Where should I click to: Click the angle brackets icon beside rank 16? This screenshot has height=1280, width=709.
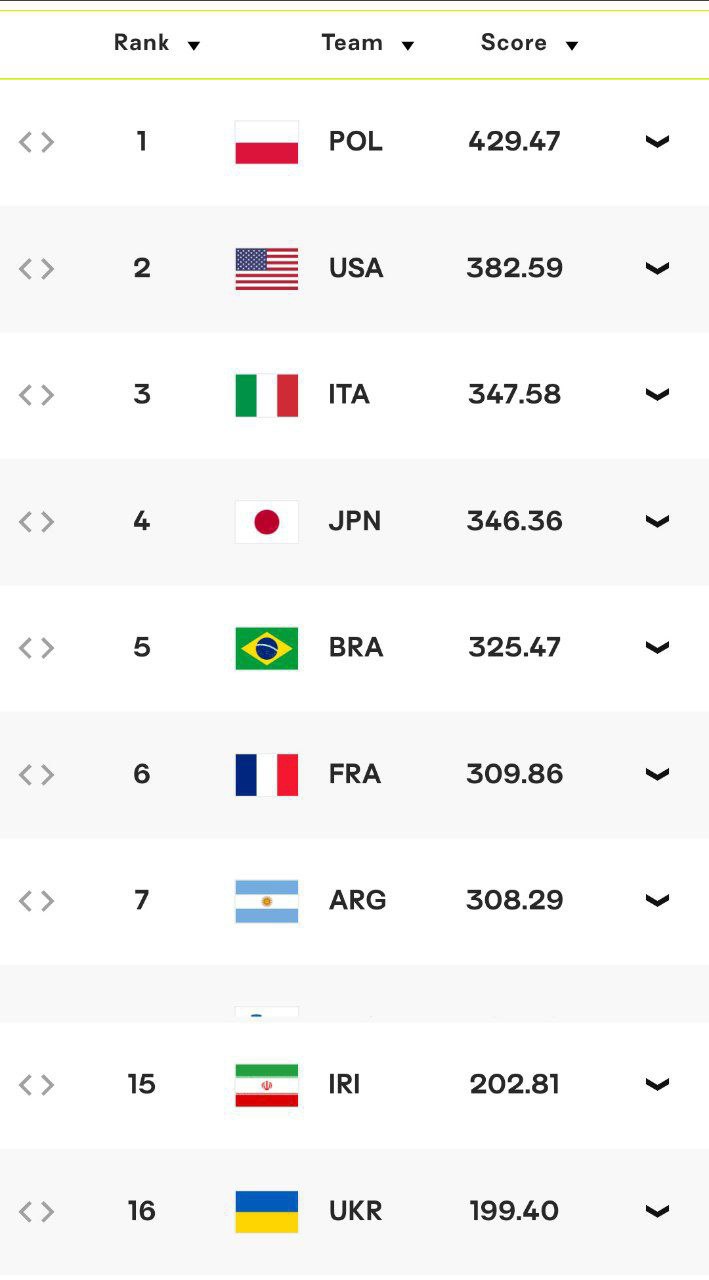(36, 1212)
